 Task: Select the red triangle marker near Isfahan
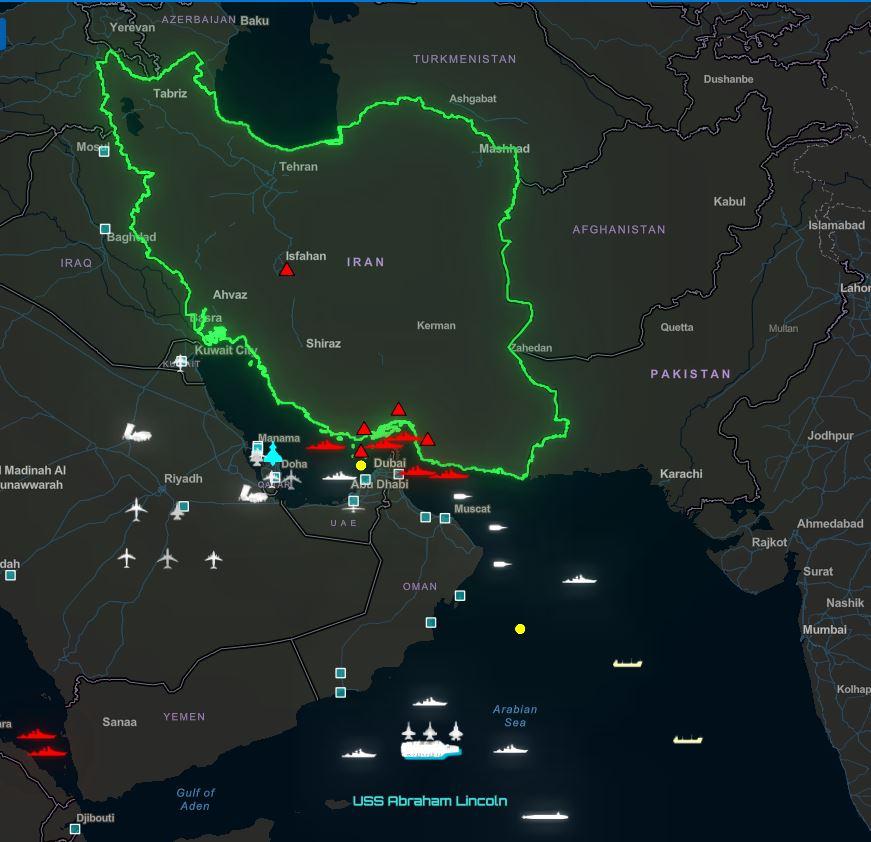[x=285, y=267]
